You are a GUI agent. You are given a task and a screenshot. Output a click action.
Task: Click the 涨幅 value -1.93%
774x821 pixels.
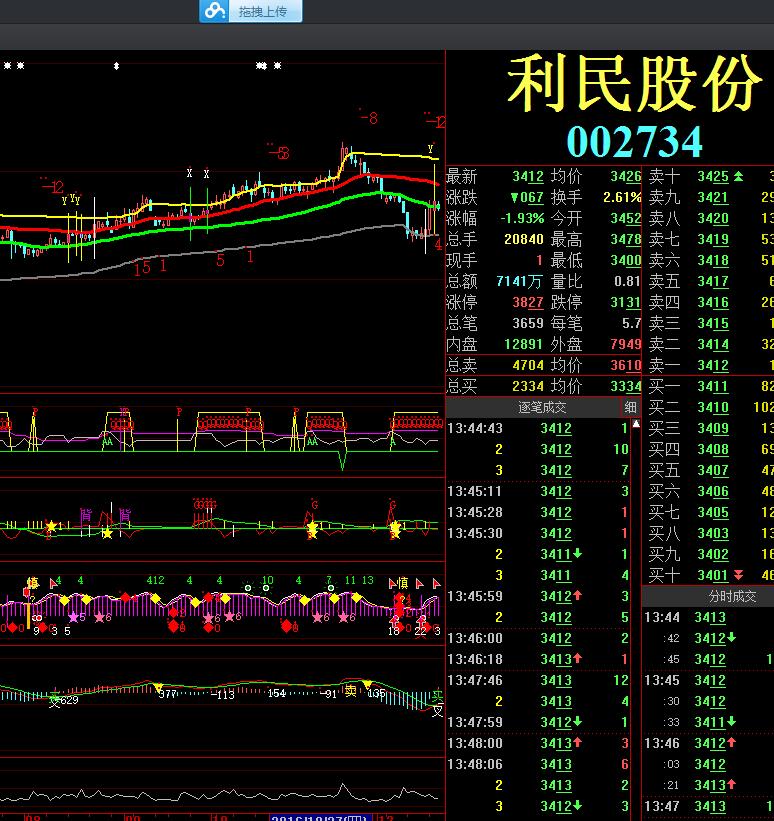click(522, 218)
